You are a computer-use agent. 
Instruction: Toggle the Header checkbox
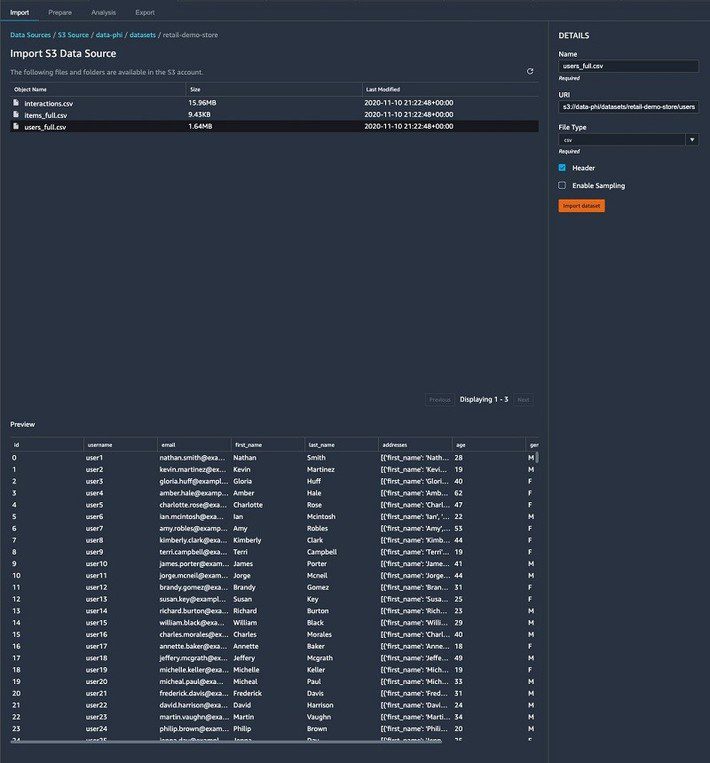point(562,167)
